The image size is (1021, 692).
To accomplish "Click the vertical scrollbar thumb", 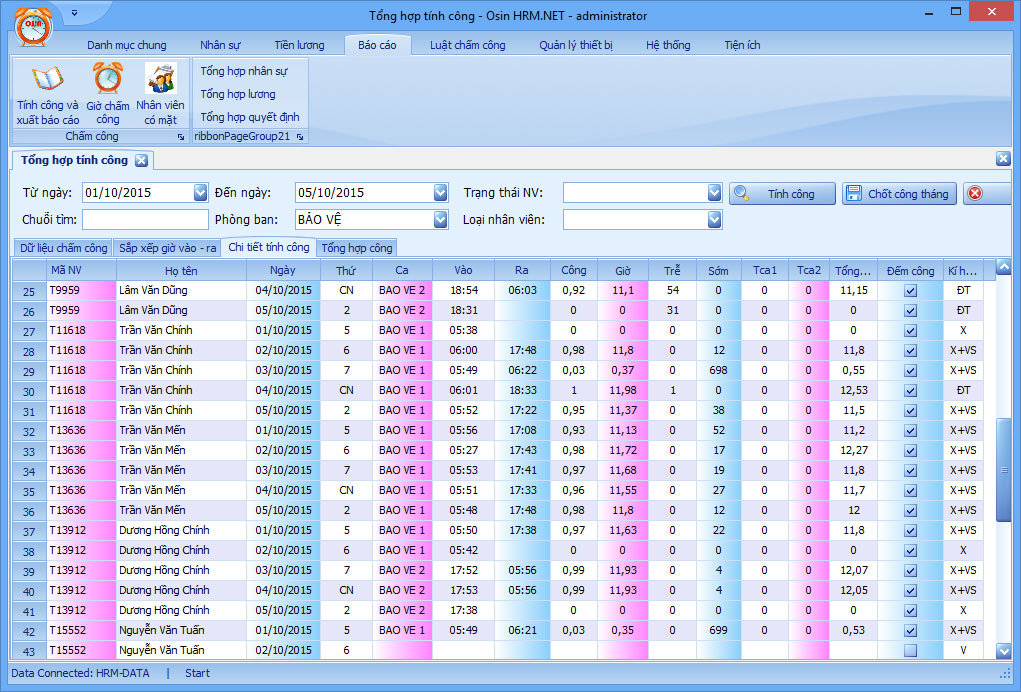I will coord(1004,468).
